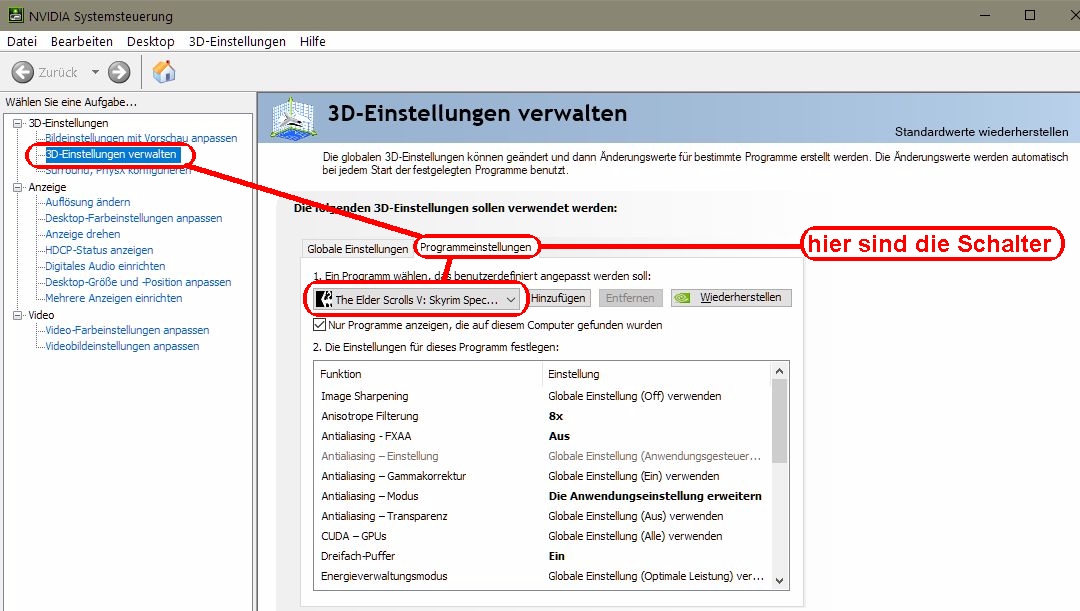The width and height of the screenshot is (1080, 611).
Task: Open the Home house icon
Action: point(164,72)
